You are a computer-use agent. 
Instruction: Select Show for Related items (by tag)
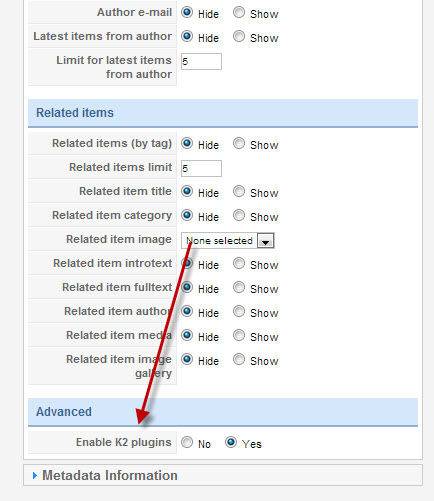point(239,143)
